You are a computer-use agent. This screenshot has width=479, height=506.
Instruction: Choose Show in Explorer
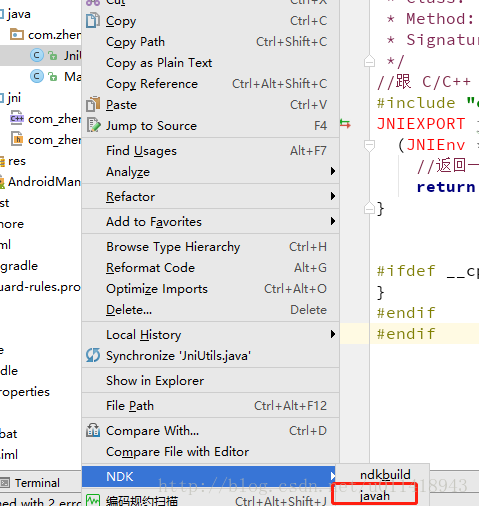coord(211,381)
